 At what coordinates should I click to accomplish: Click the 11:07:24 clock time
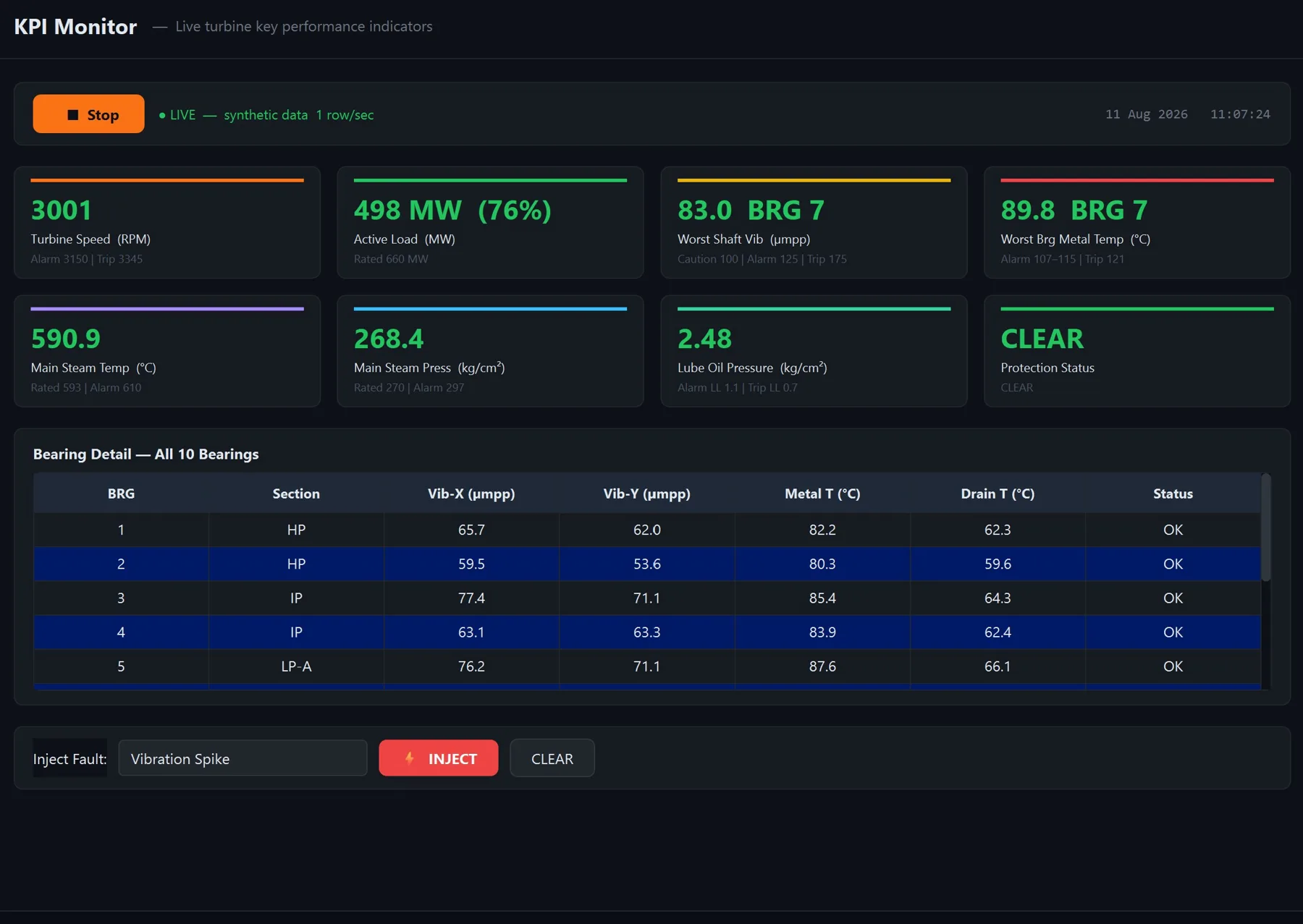(x=1240, y=114)
